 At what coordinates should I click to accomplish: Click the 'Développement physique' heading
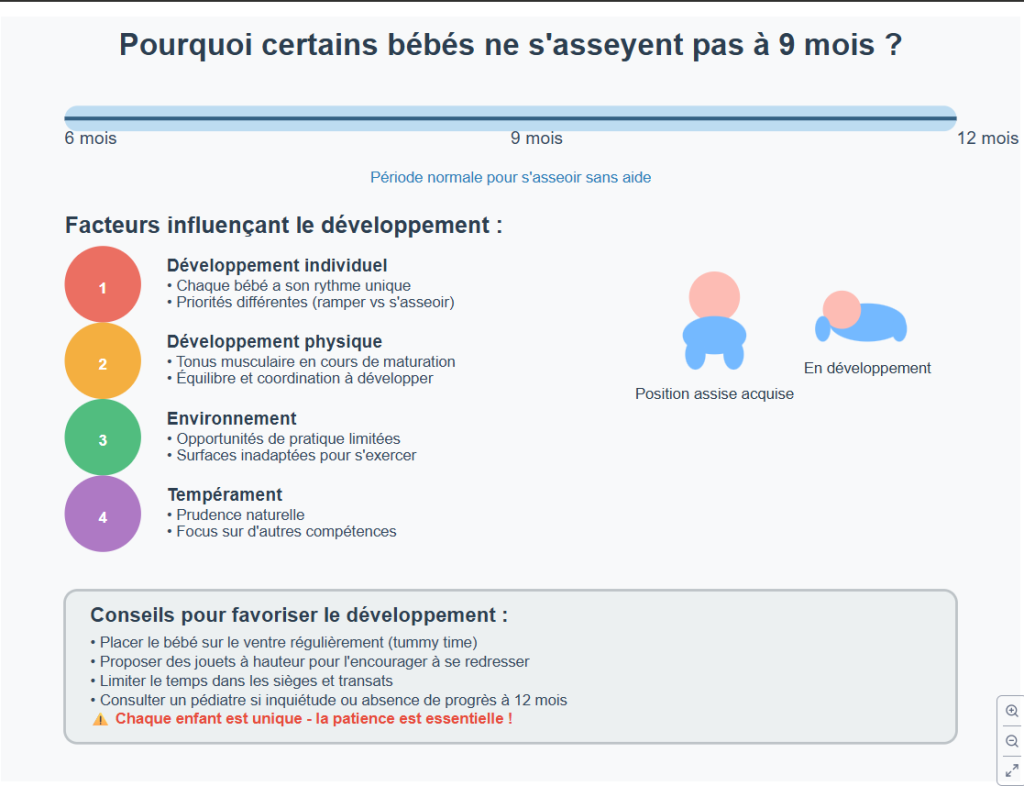point(274,342)
